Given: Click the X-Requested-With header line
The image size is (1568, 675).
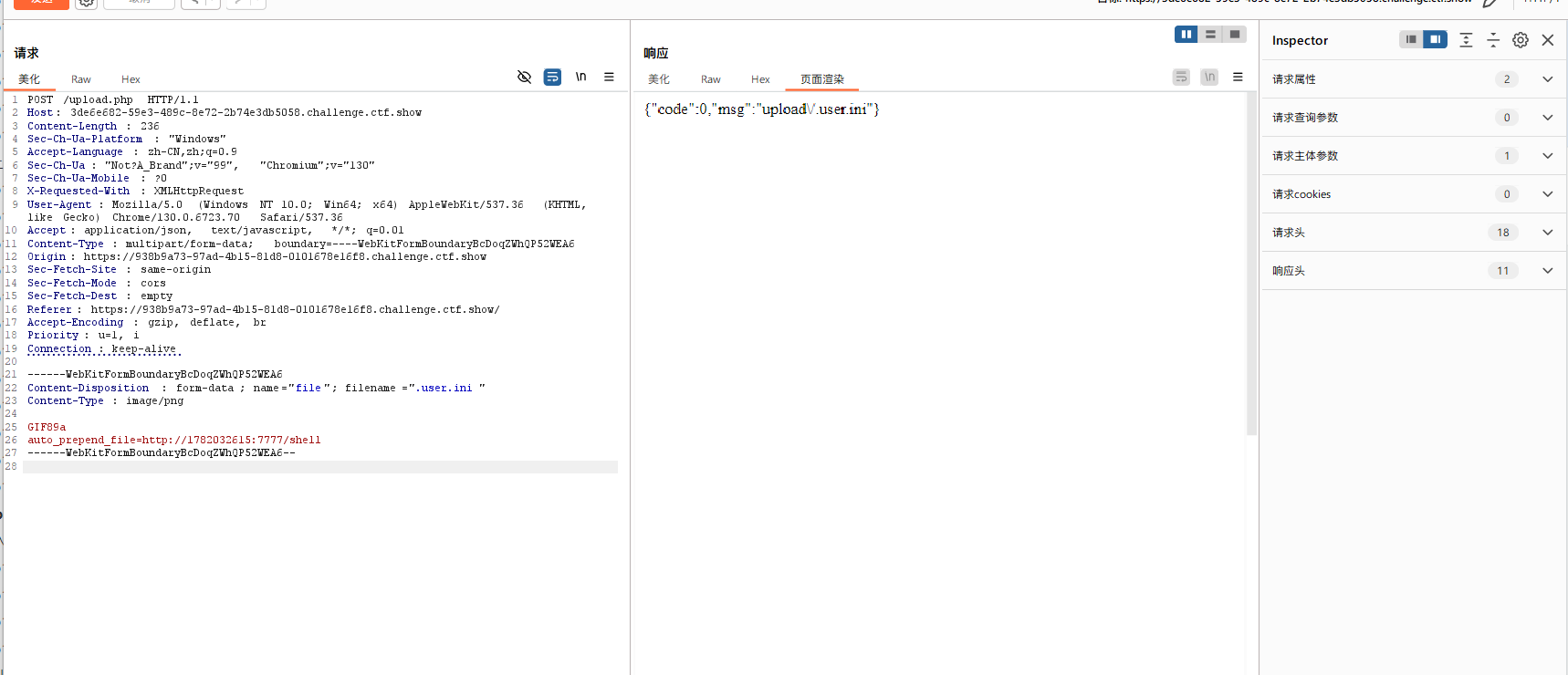Looking at the screenshot, I should (x=135, y=191).
